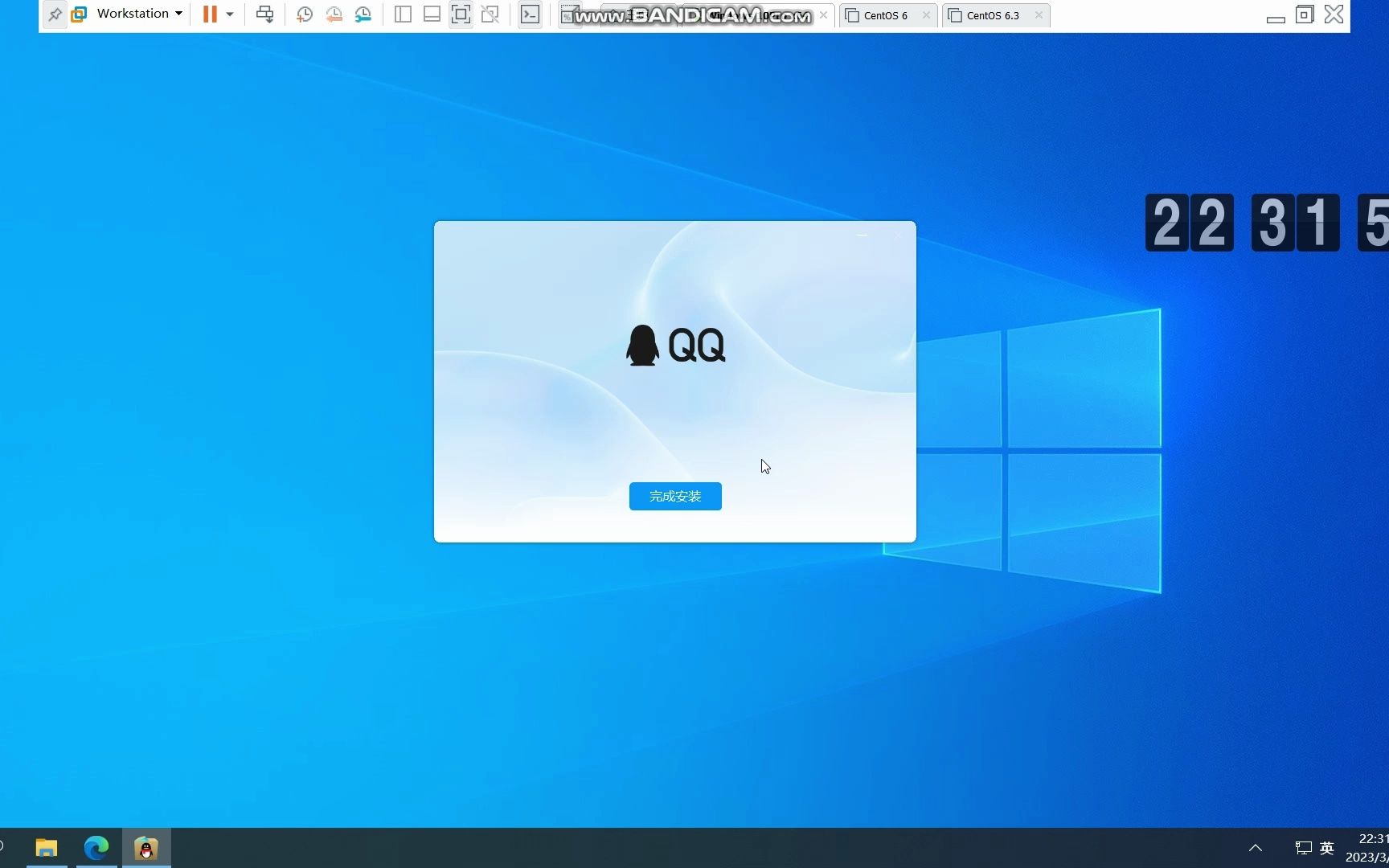Open the Snapshot Manager
Image resolution: width=1389 pixels, height=868 pixels.
coord(363,14)
